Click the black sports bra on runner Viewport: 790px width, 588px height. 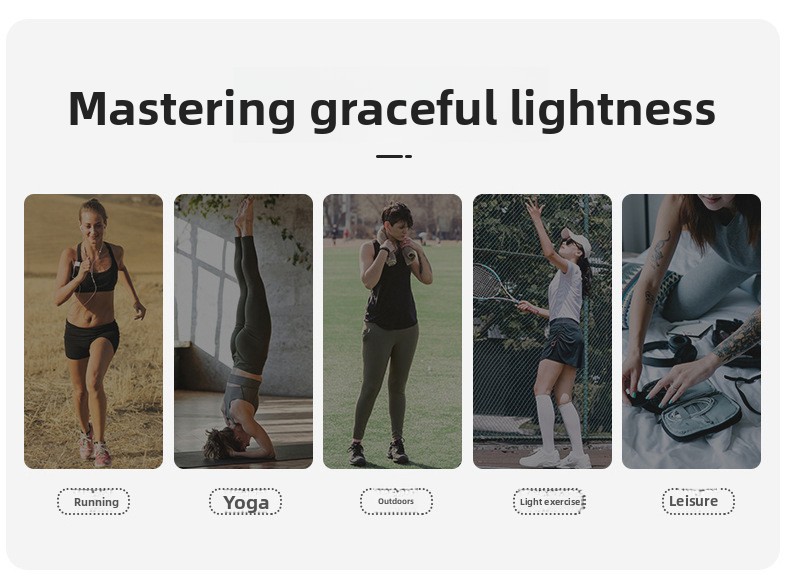coord(97,270)
